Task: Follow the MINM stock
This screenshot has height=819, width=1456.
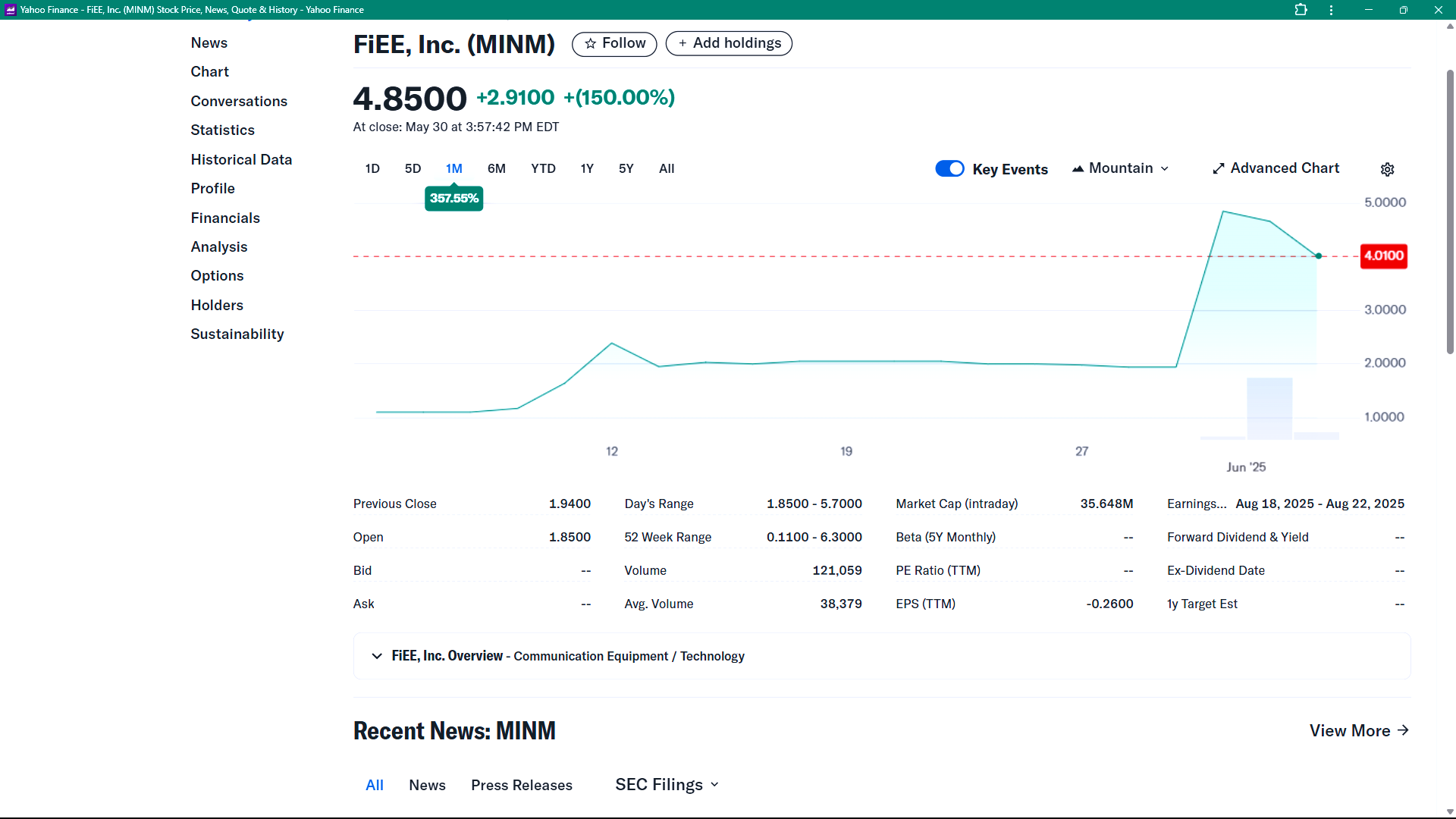Action: click(614, 44)
